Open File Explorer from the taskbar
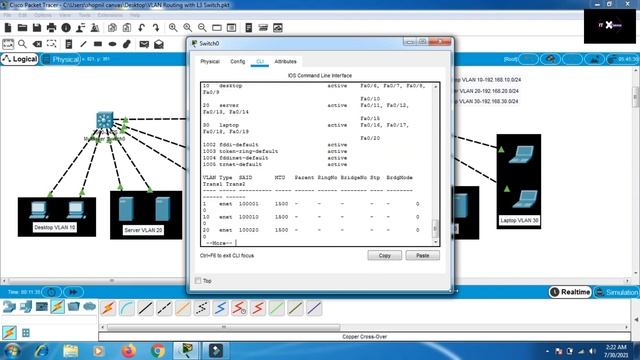The image size is (640, 360). tap(71, 351)
